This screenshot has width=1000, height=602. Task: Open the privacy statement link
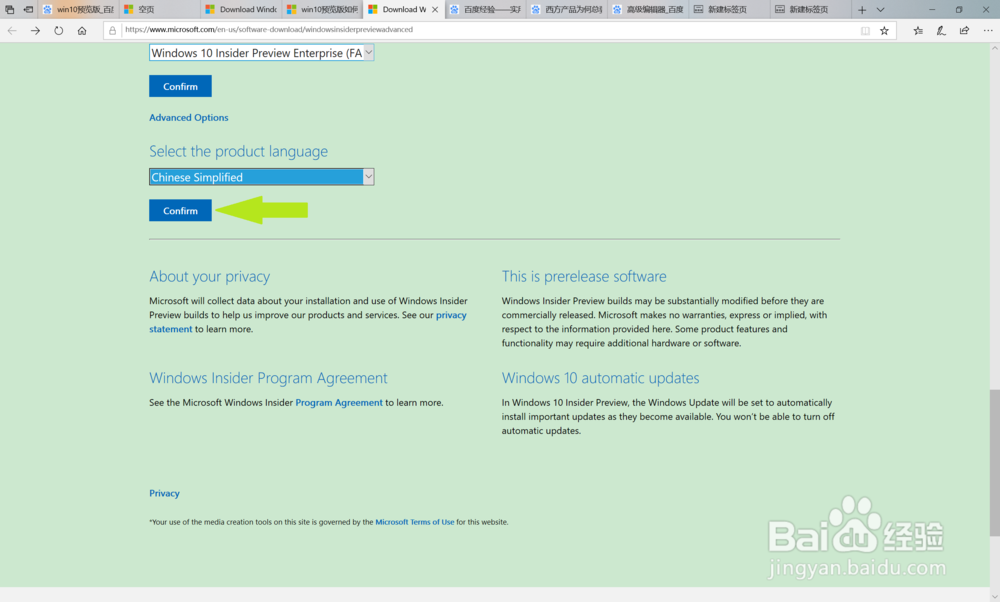pyautogui.click(x=308, y=322)
